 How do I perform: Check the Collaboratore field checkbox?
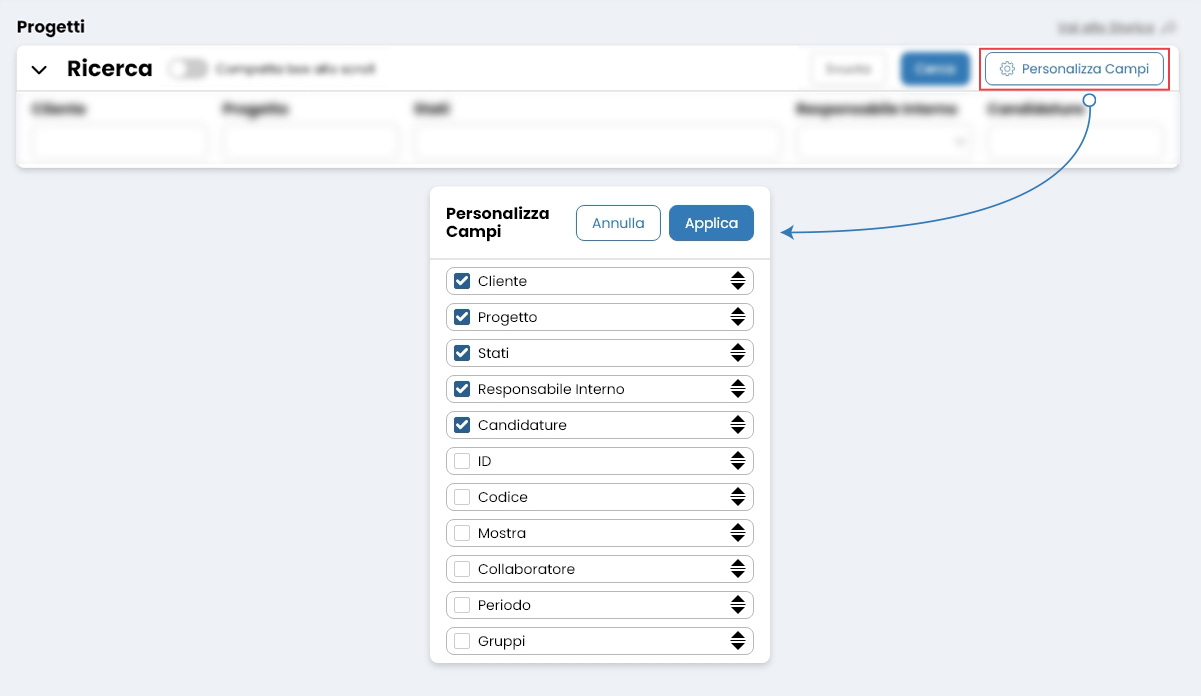[x=462, y=569]
